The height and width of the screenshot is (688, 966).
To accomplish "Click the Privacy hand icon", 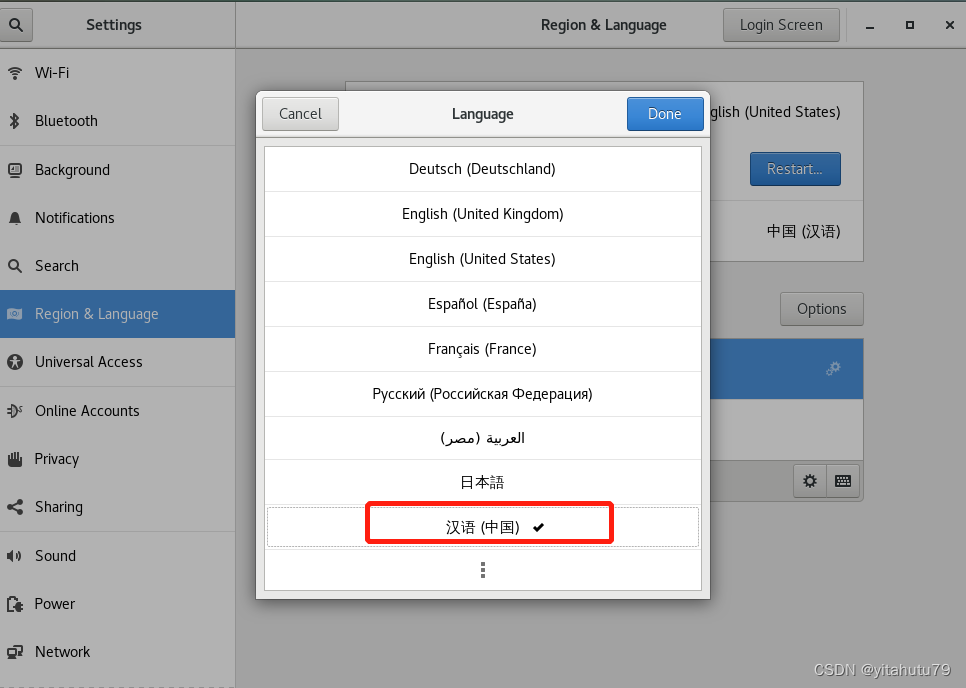I will click(x=15, y=459).
